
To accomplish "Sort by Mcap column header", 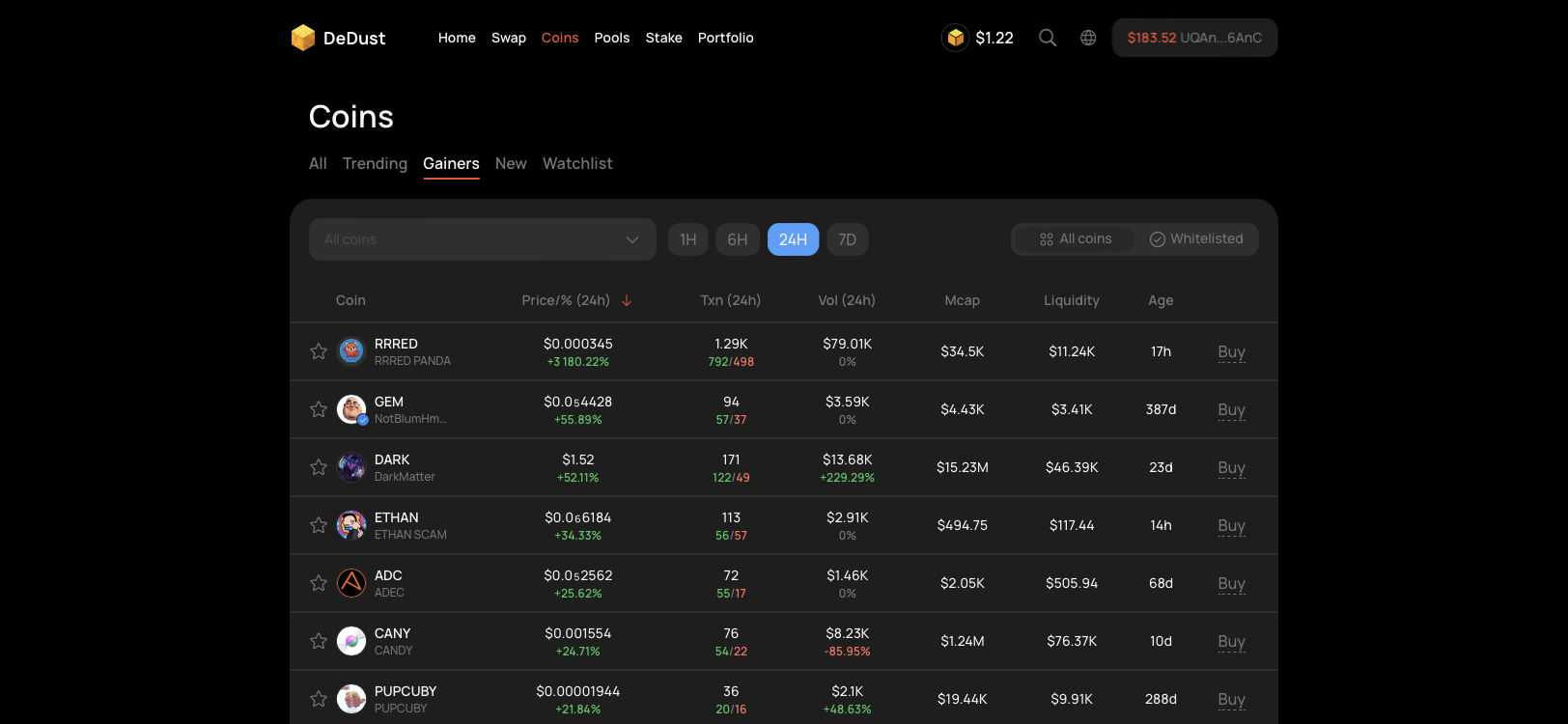I will pos(963,300).
